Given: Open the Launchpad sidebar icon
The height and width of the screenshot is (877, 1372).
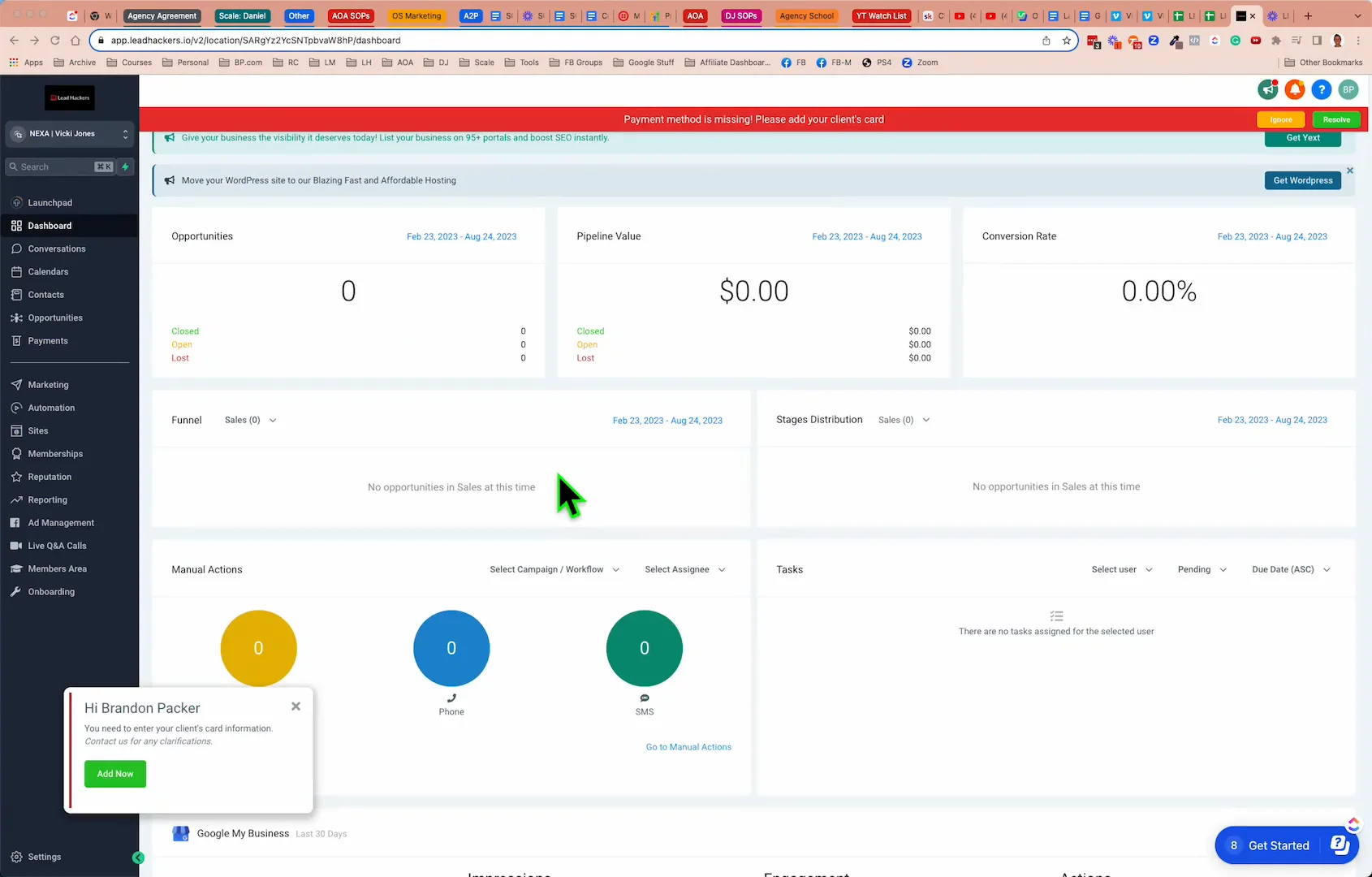Looking at the screenshot, I should pyautogui.click(x=17, y=202).
